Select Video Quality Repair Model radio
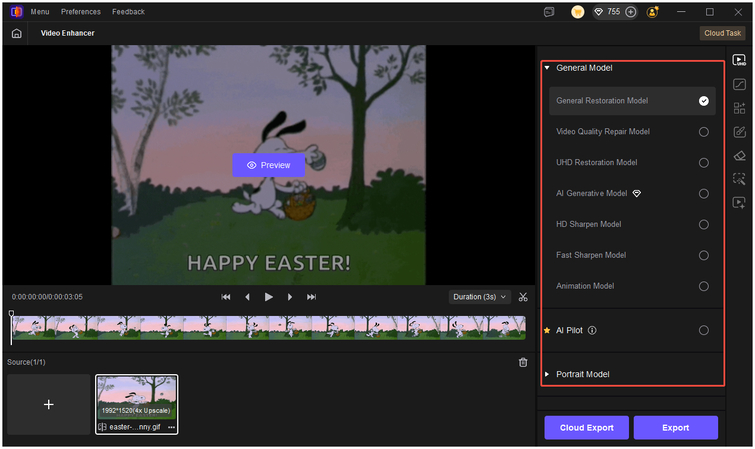This screenshot has height=449, width=755. click(x=703, y=132)
